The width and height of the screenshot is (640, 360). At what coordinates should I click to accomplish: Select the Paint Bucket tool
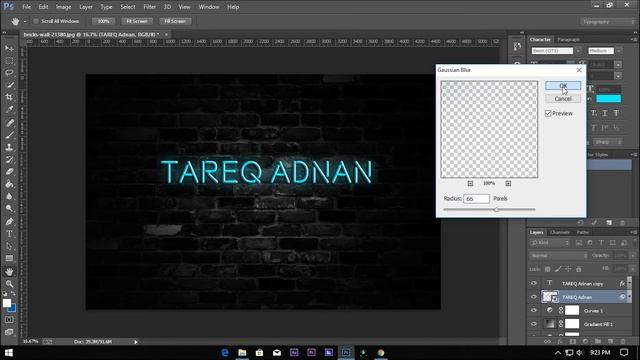click(x=9, y=184)
